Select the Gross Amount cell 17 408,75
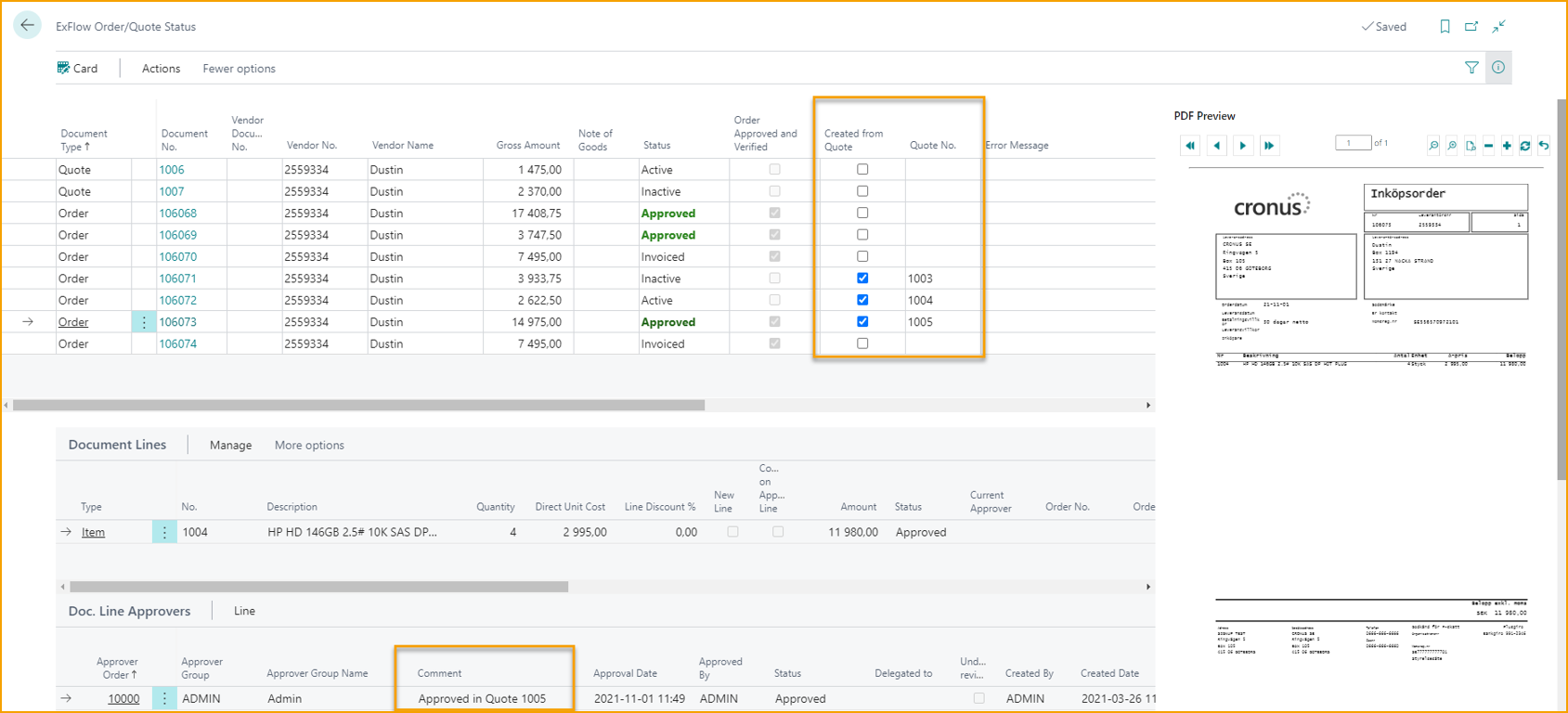The height and width of the screenshot is (713, 1568). pyautogui.click(x=536, y=214)
